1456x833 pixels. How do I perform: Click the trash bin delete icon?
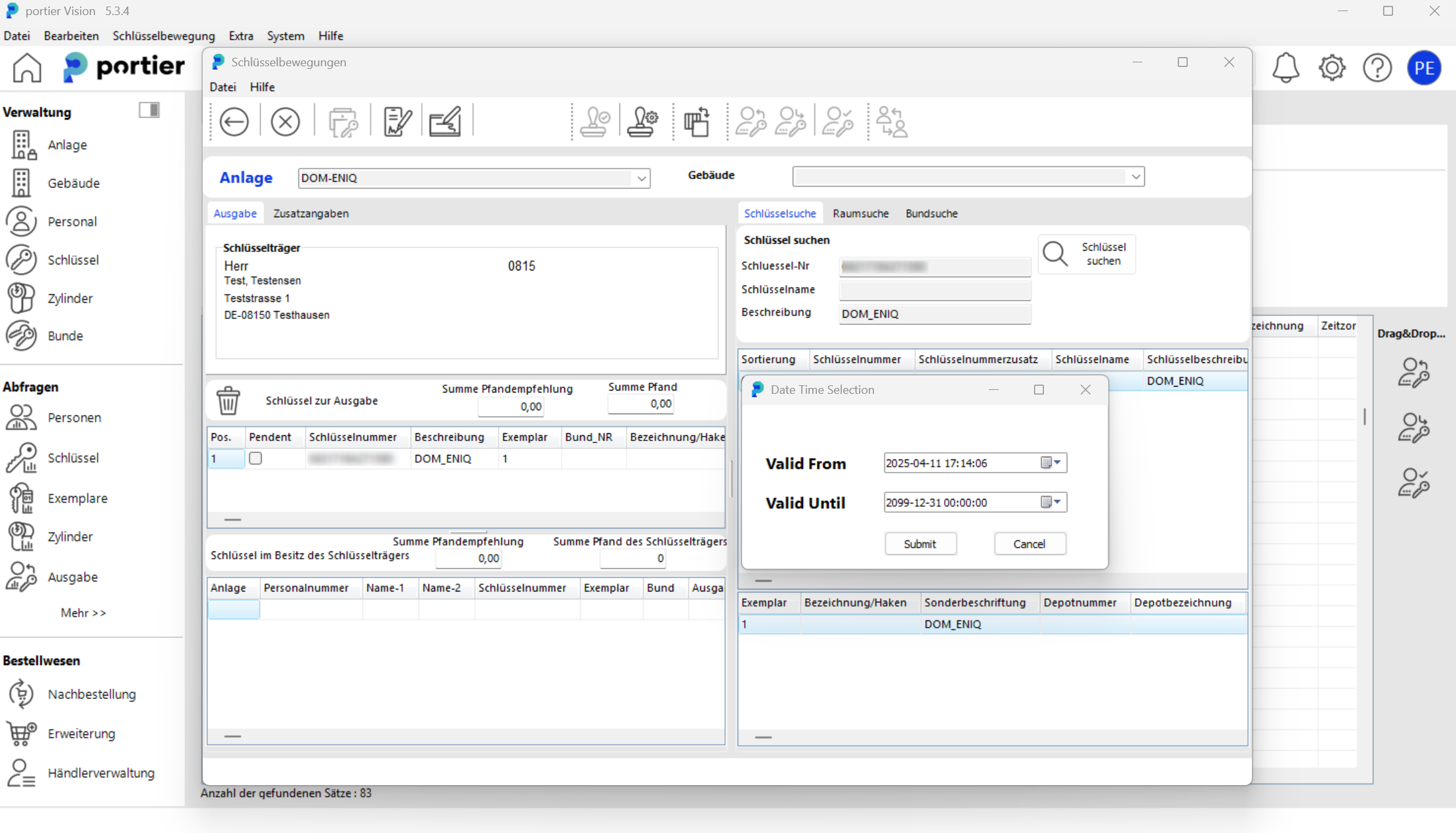click(228, 400)
